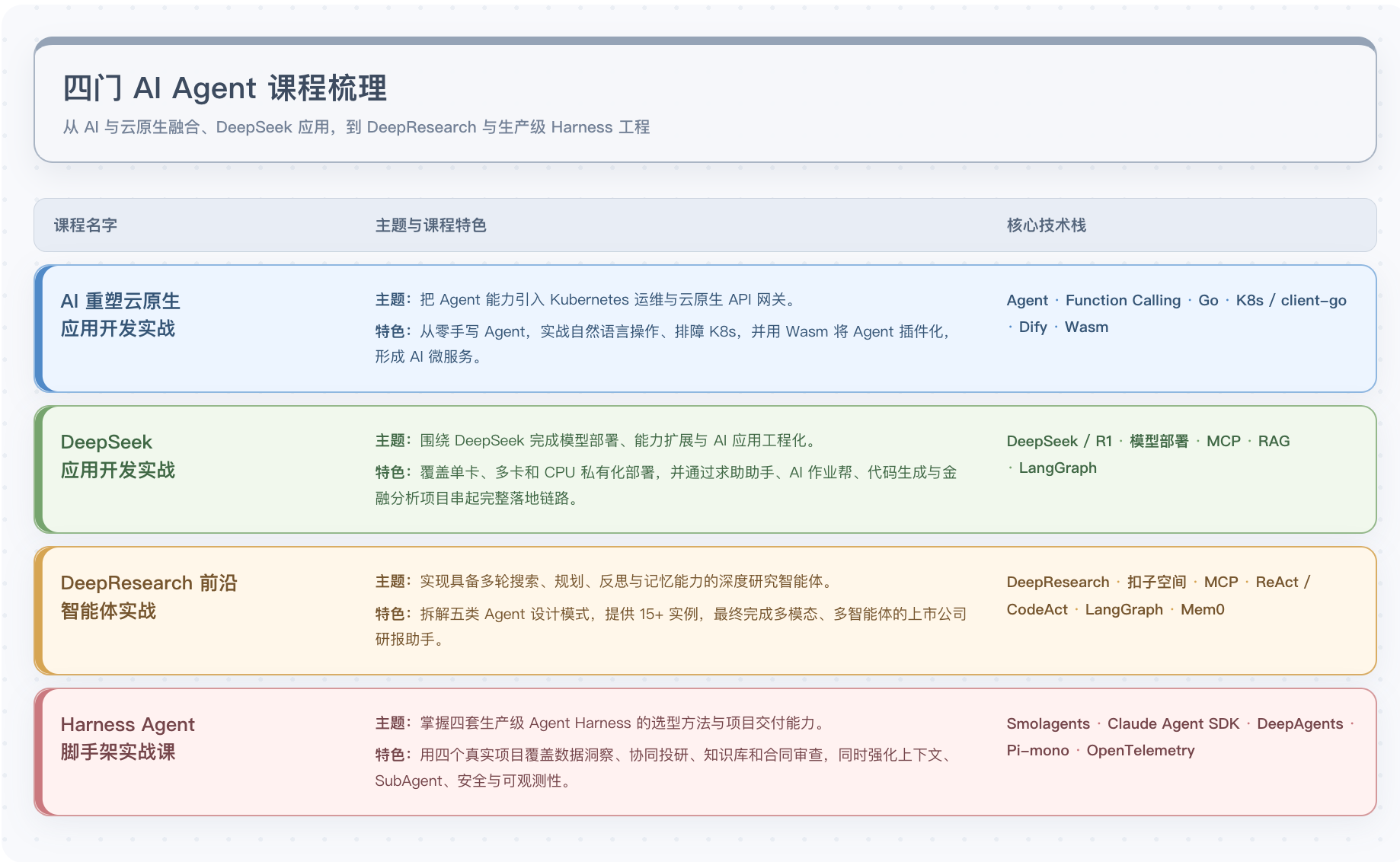Select the Wasm tech tag

click(1086, 327)
